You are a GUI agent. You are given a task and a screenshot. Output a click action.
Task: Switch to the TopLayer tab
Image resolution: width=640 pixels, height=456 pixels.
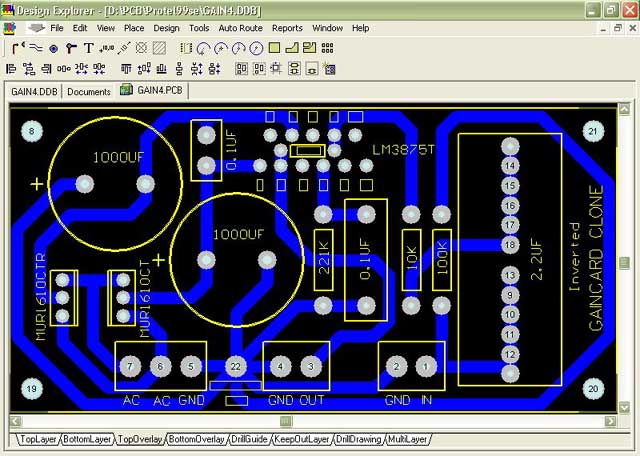(38, 439)
